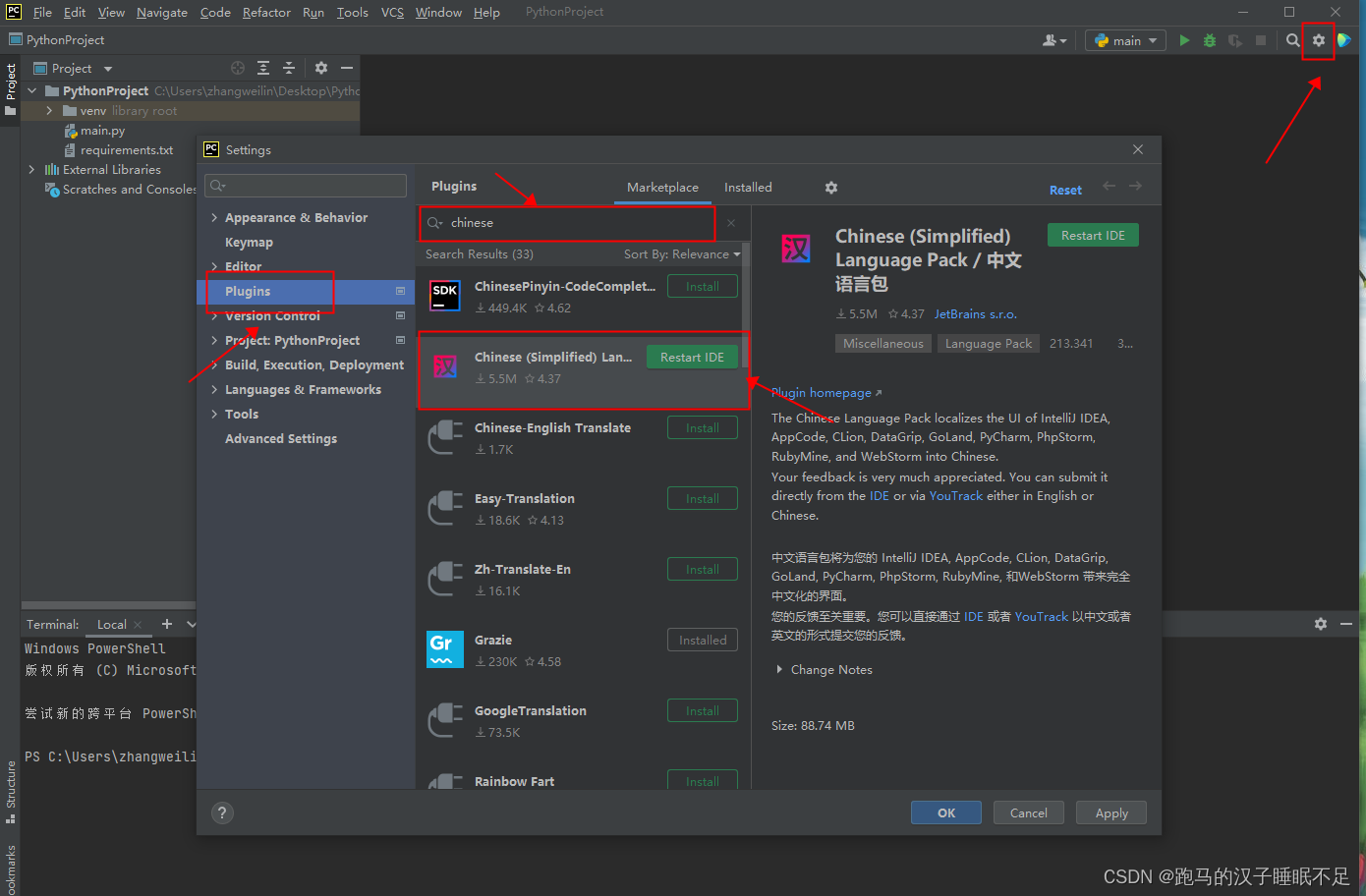
Task: Click Restart IDE in plugin details
Action: tap(1093, 236)
